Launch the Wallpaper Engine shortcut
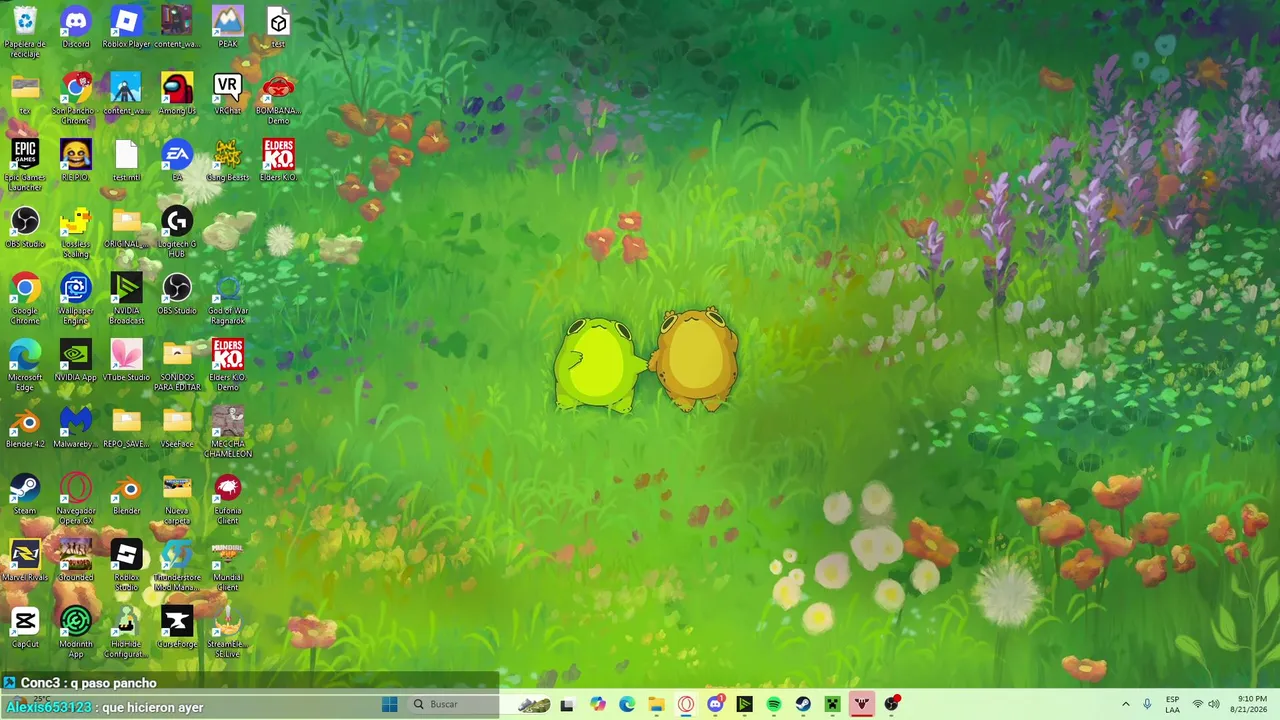1280x720 pixels. pyautogui.click(x=76, y=299)
